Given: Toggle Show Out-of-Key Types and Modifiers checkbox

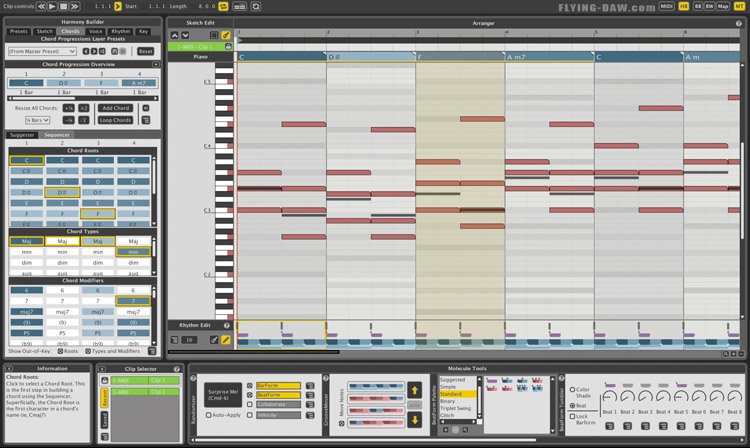Looking at the screenshot, I should (x=88, y=351).
